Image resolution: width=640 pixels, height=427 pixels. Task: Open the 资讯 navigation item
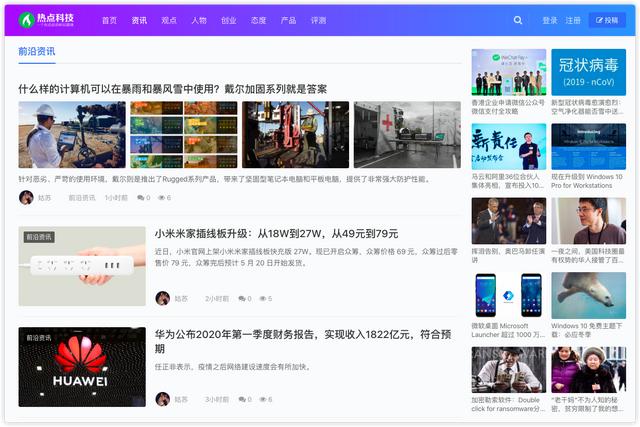[139, 20]
